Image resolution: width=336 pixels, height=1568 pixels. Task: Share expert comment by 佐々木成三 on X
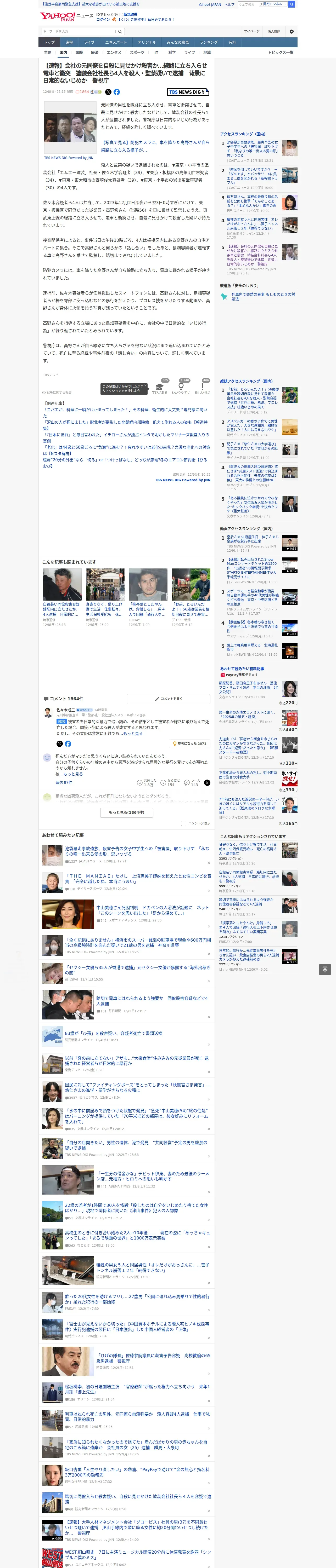(59, 743)
